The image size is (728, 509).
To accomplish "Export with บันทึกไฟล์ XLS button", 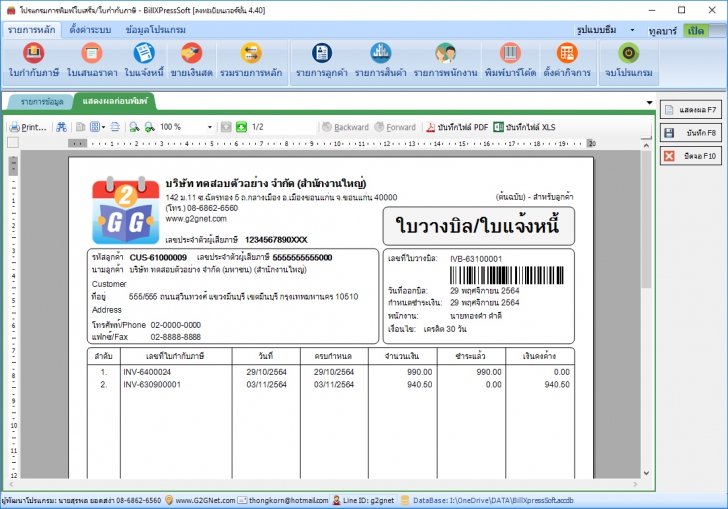I will 525,127.
